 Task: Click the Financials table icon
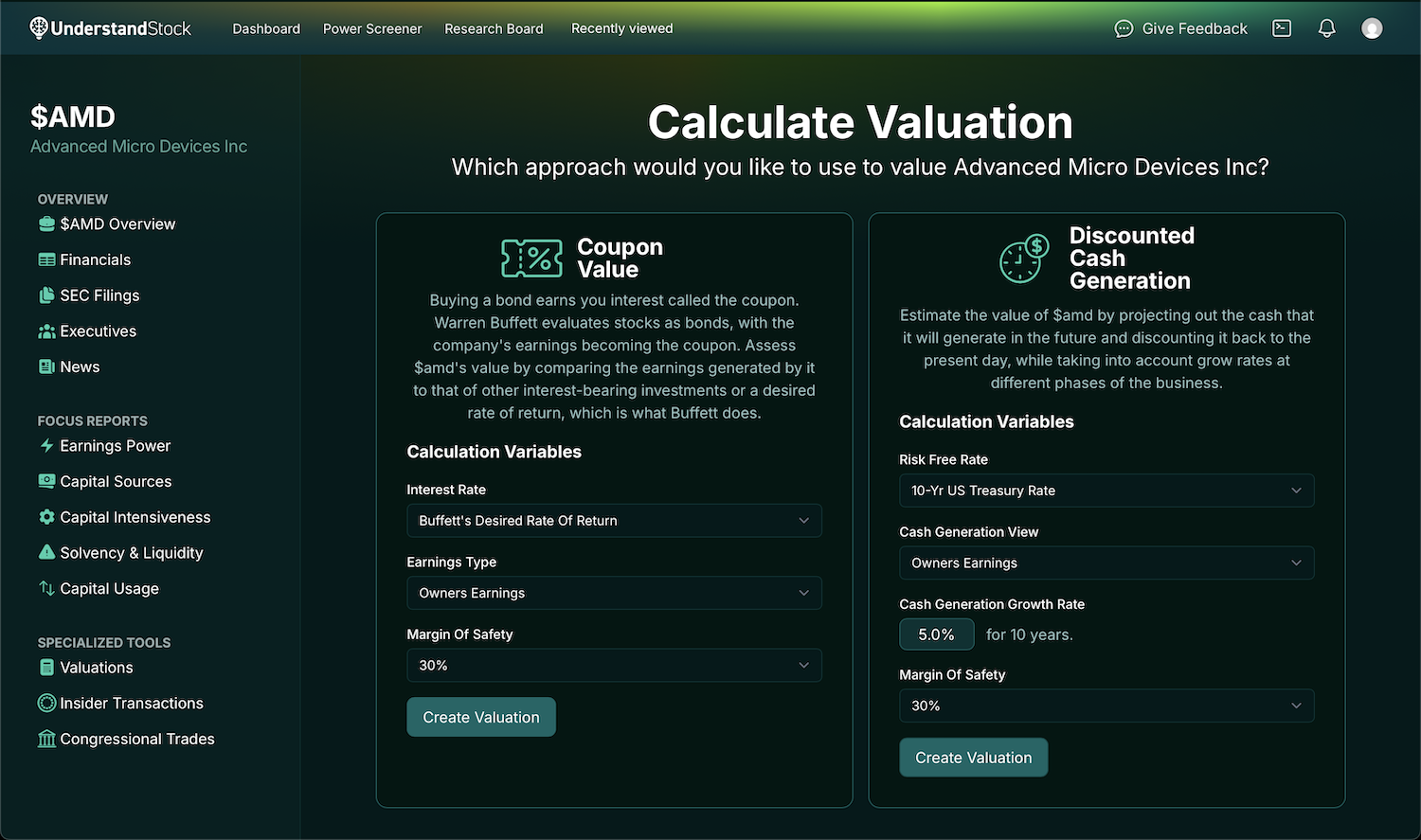tap(46, 259)
